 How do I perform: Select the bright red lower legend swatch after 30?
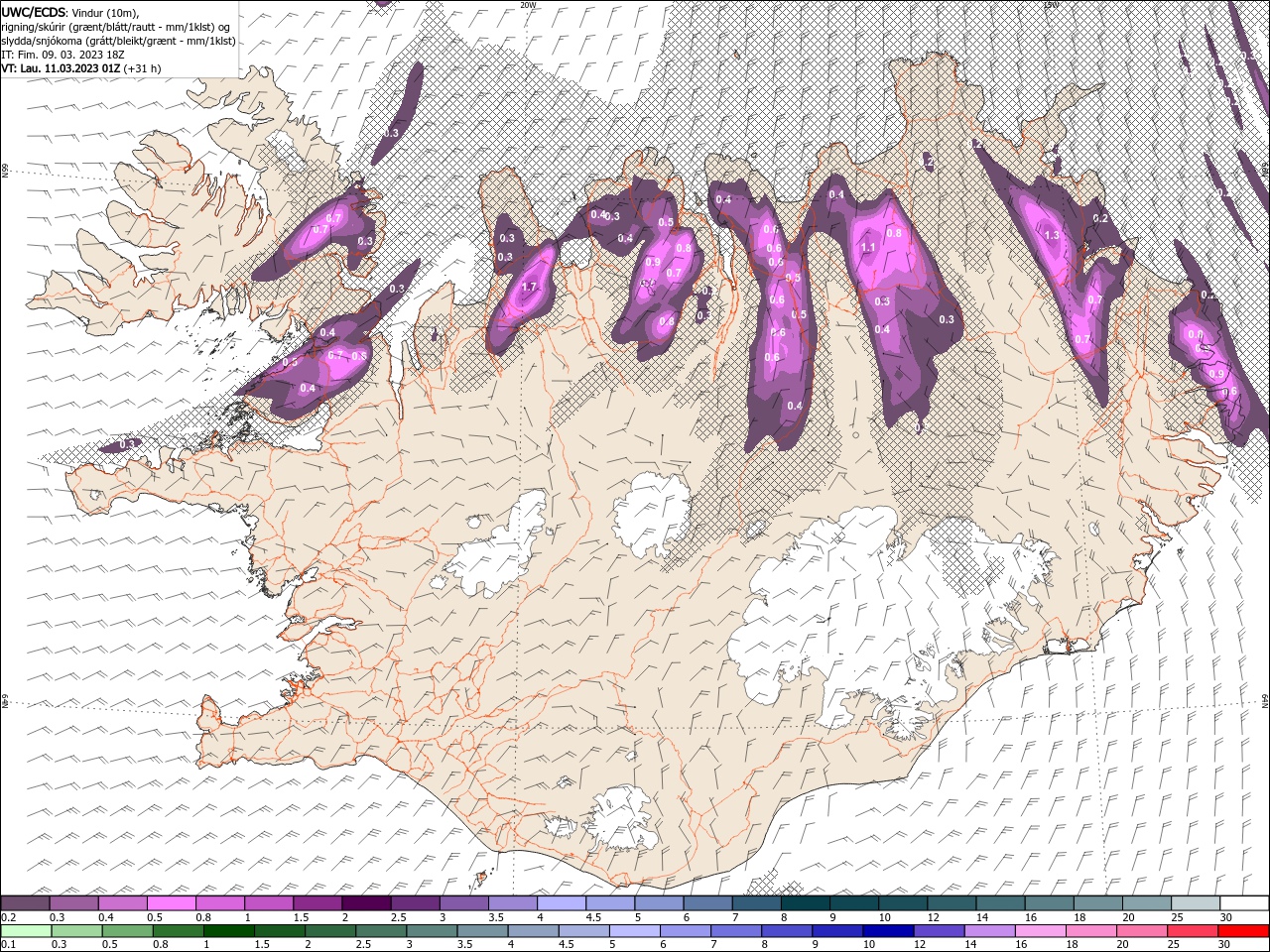pyautogui.click(x=1243, y=931)
